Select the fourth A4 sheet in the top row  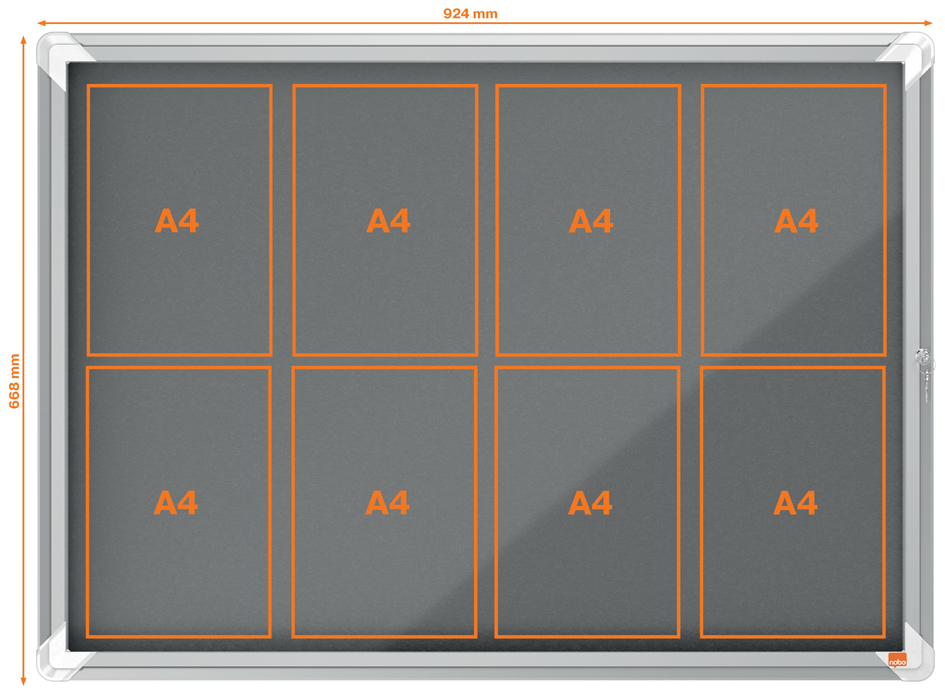pyautogui.click(x=793, y=220)
